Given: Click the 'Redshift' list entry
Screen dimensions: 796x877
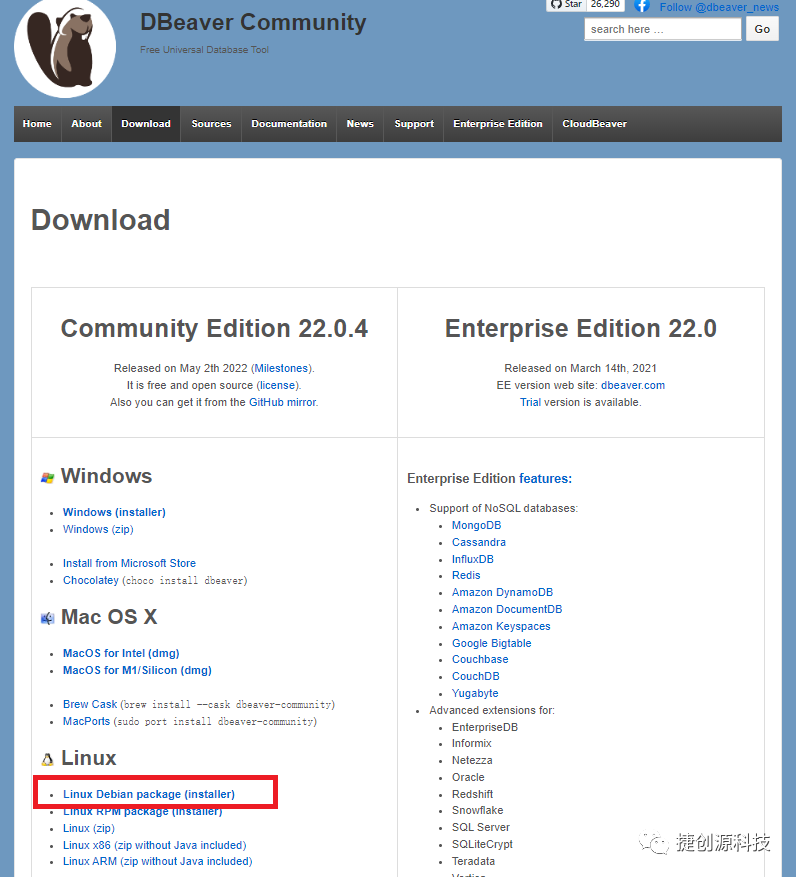Looking at the screenshot, I should pos(473,794).
